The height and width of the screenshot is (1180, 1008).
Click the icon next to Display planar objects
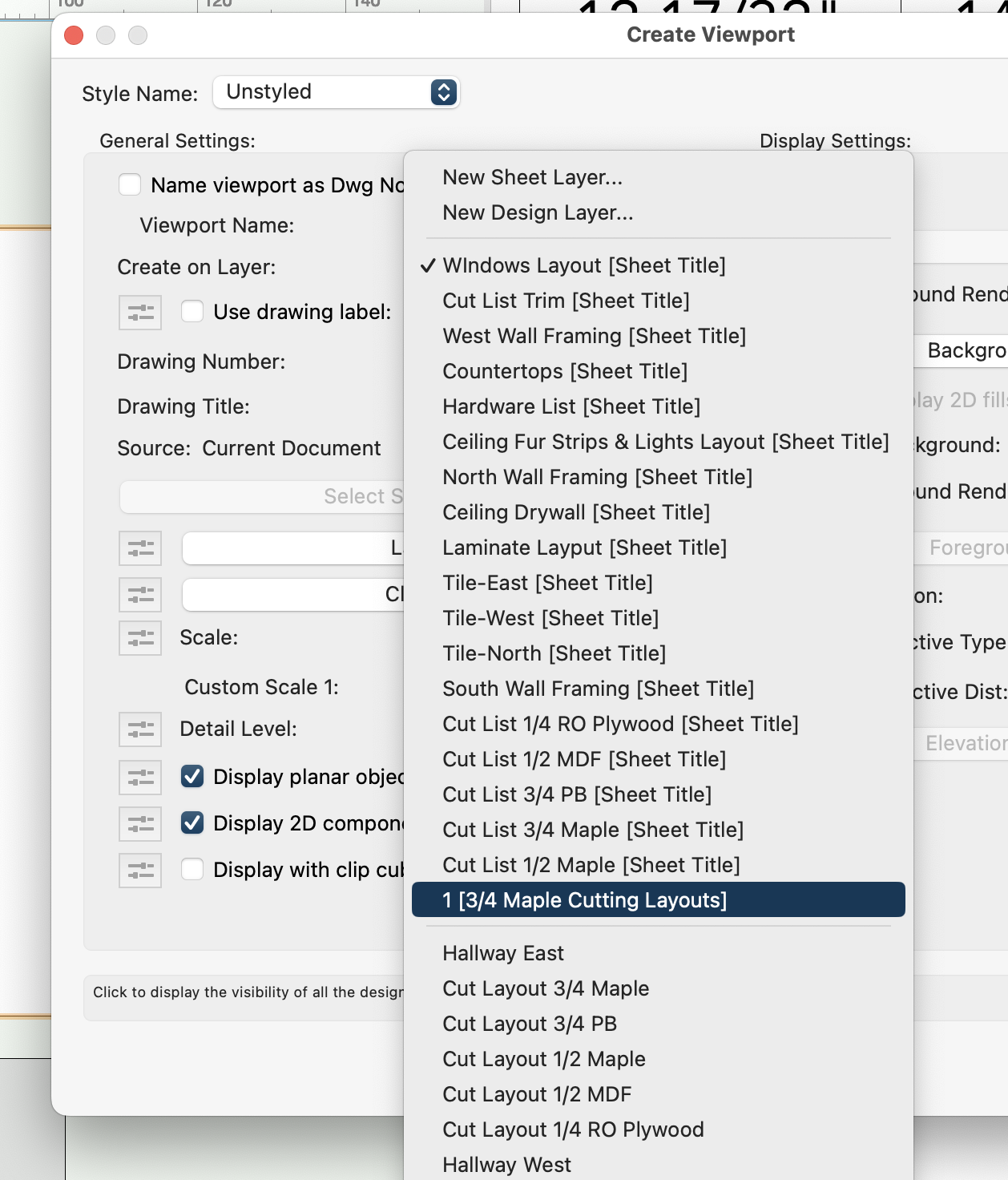(x=139, y=777)
